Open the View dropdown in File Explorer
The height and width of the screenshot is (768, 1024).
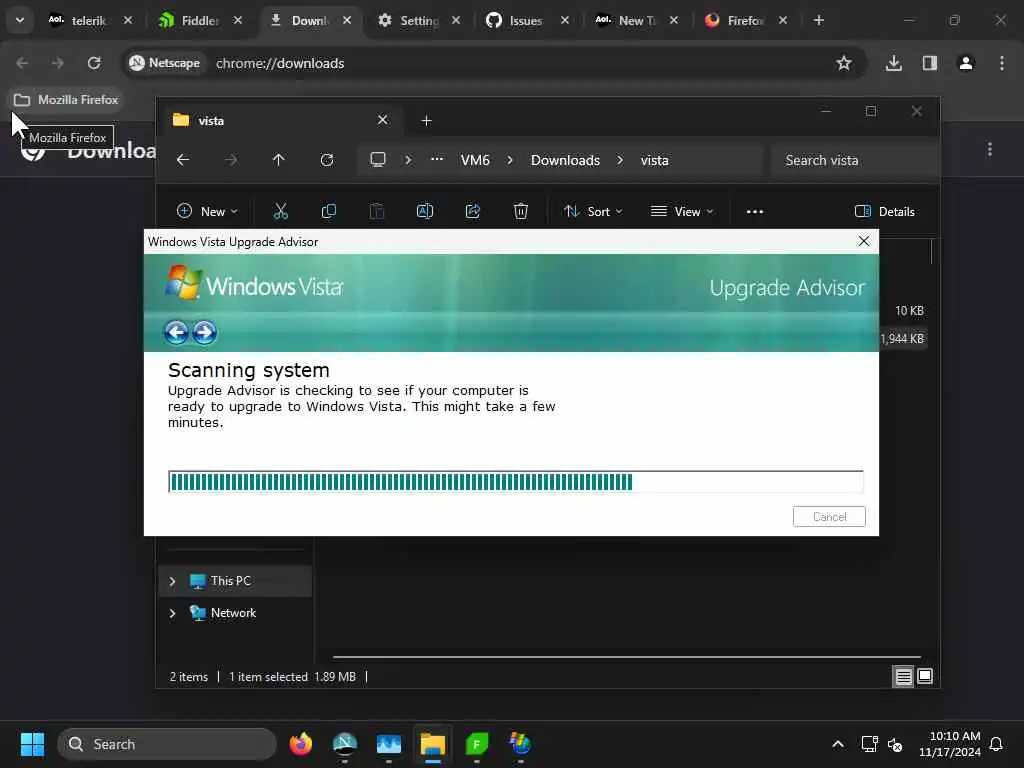click(682, 211)
